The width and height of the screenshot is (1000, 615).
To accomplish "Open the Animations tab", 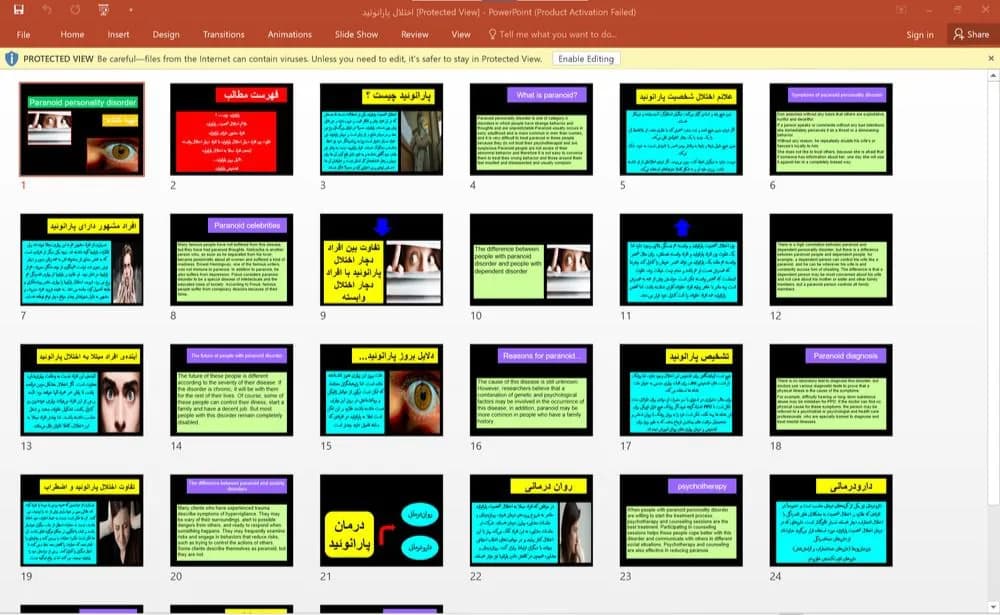I will (290, 34).
